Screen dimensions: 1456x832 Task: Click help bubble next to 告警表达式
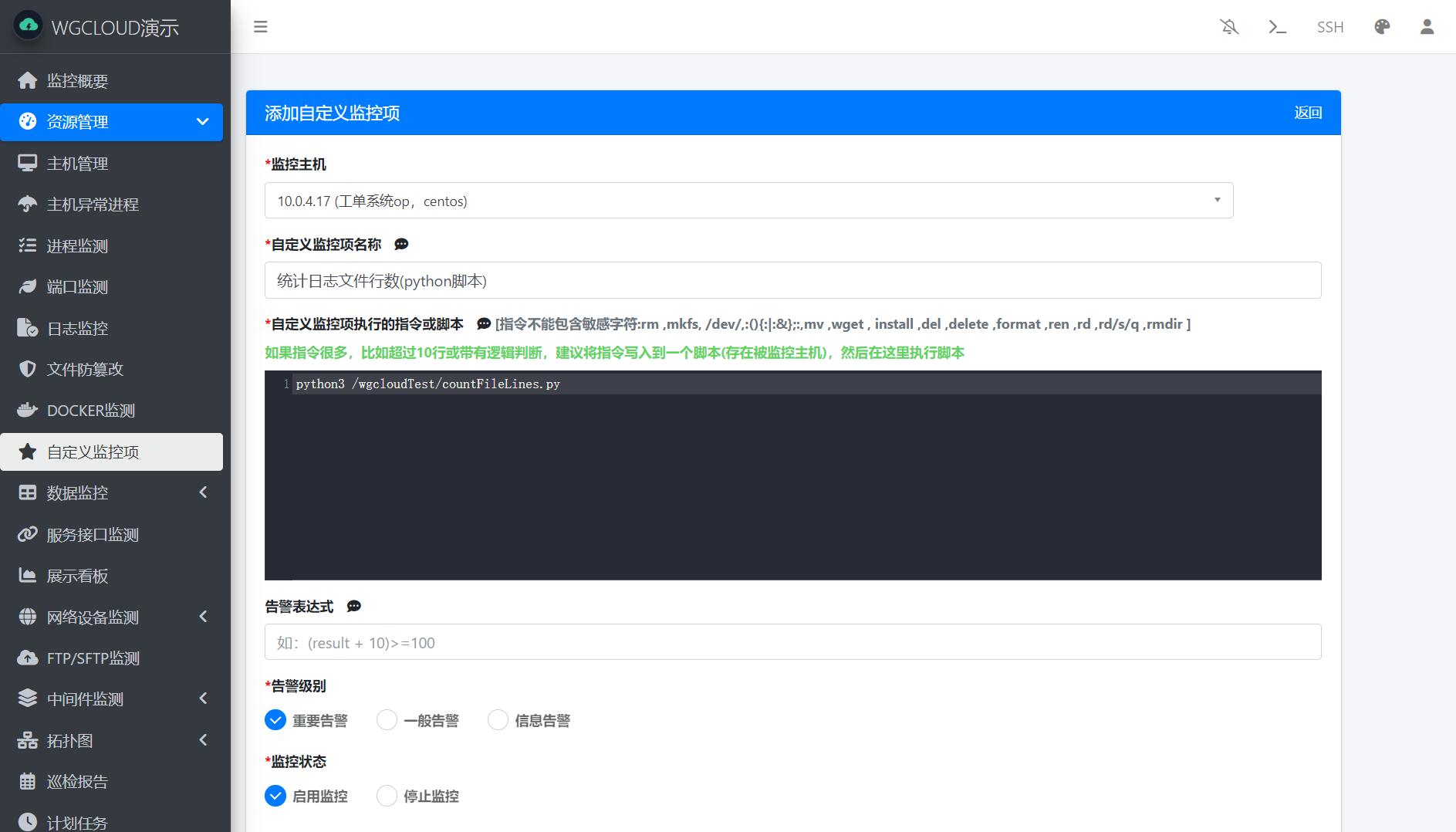click(354, 607)
